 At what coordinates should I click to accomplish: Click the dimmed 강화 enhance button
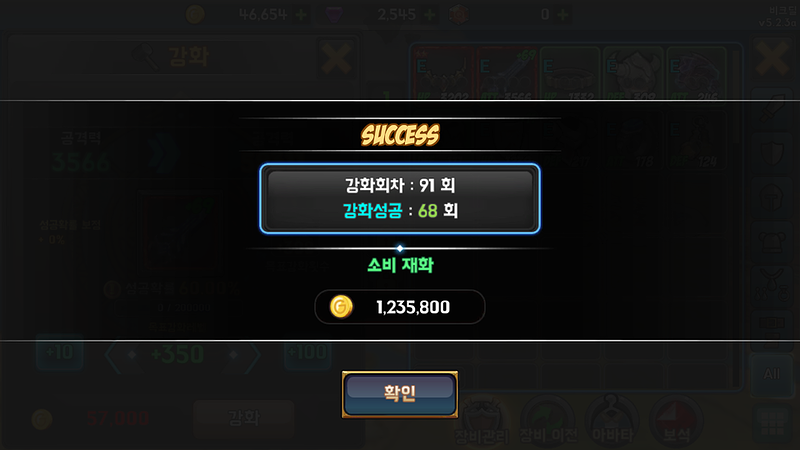point(243,418)
